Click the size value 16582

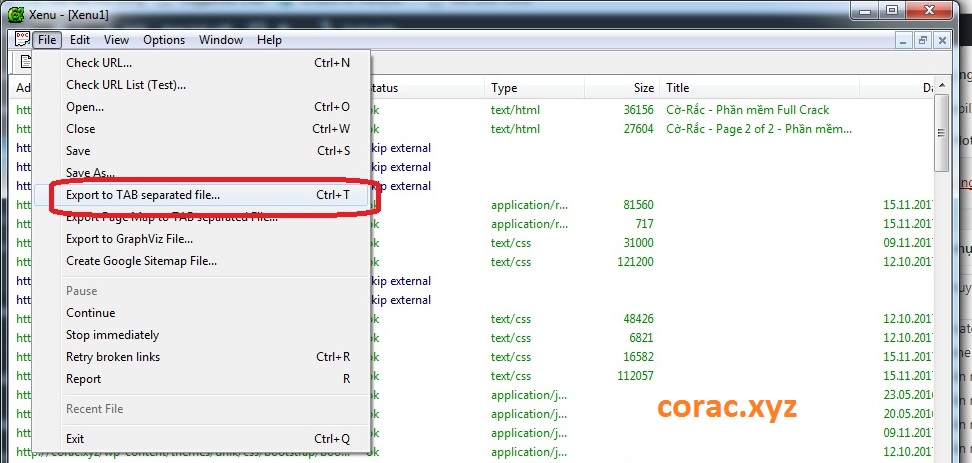pyautogui.click(x=638, y=357)
